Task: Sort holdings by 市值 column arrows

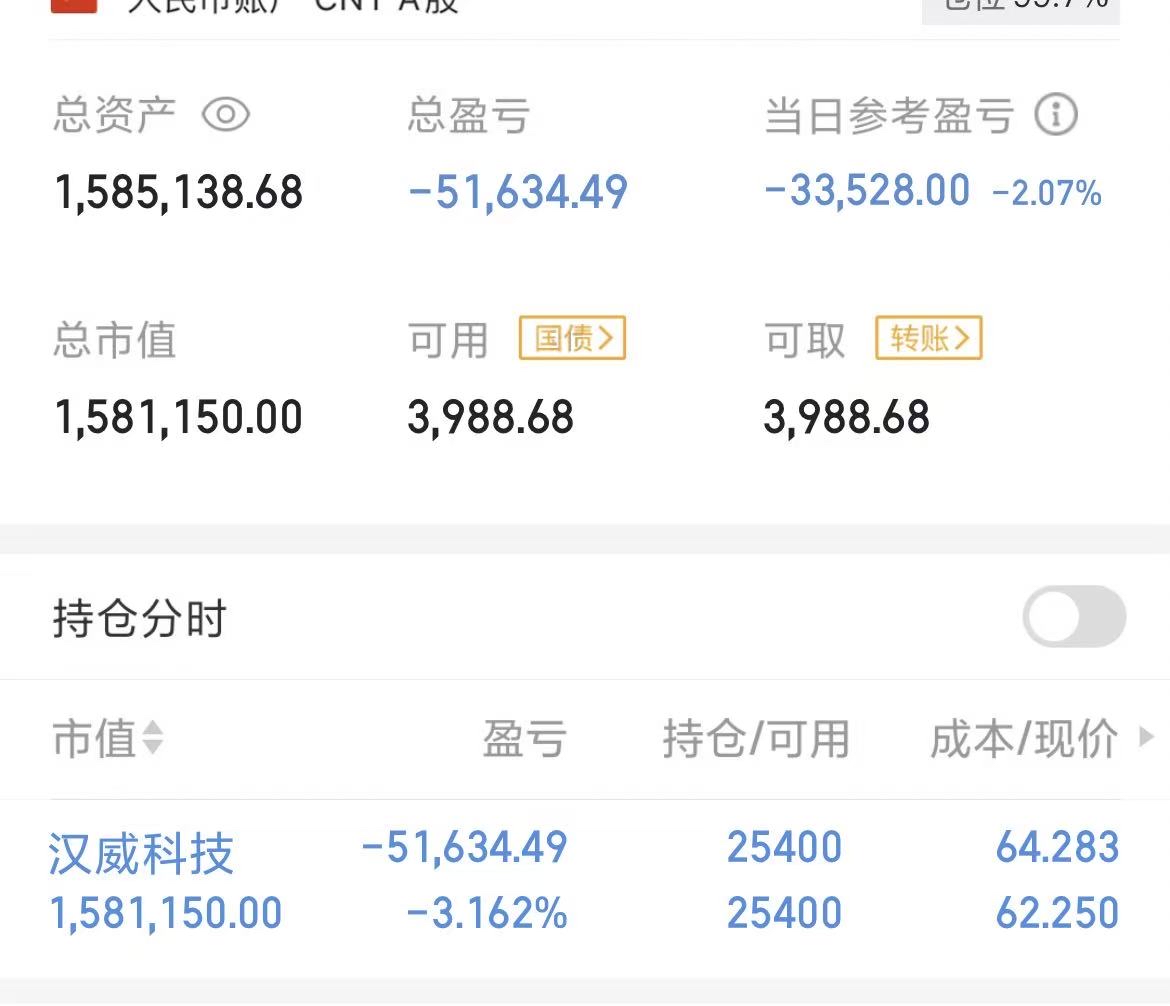Action: pyautogui.click(x=152, y=739)
